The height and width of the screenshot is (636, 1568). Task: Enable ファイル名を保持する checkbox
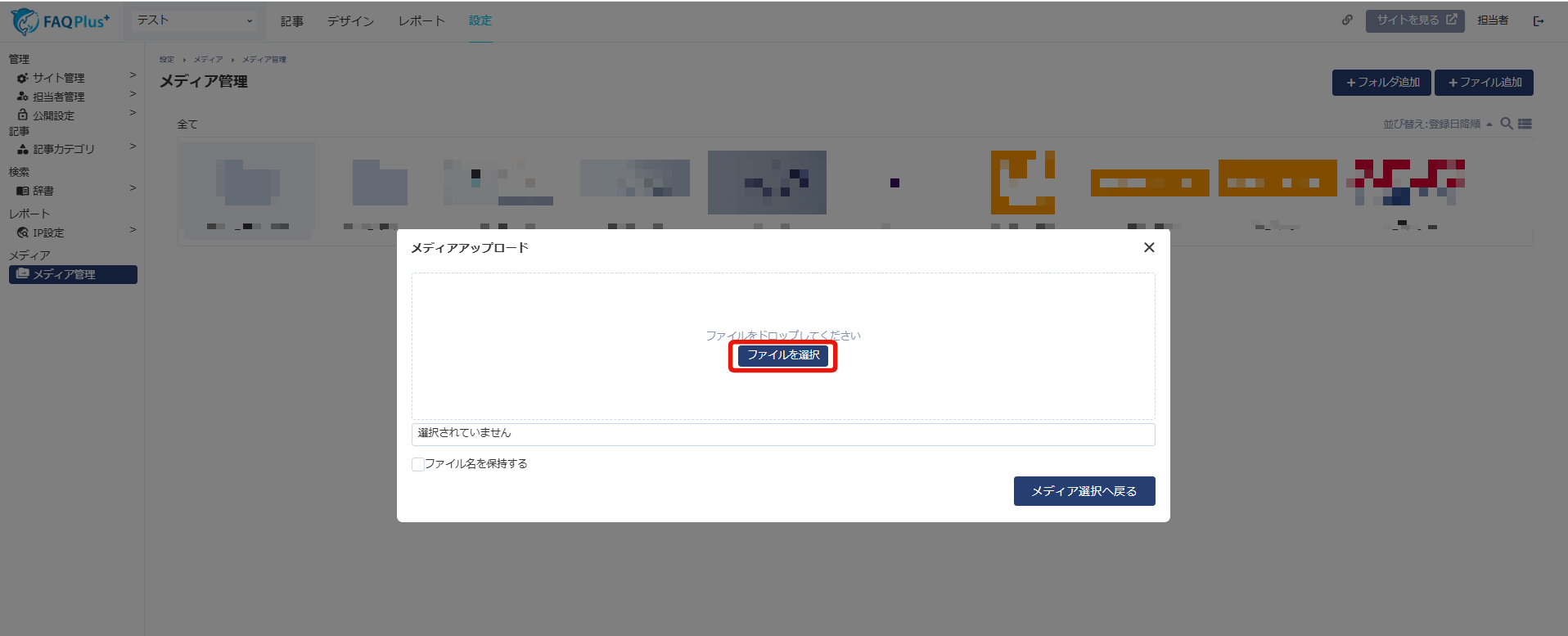(x=418, y=464)
